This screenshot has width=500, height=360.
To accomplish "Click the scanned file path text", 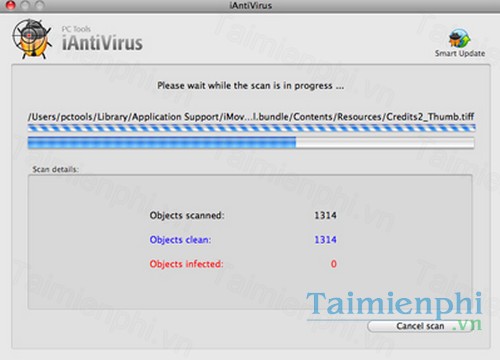I will (x=251, y=117).
